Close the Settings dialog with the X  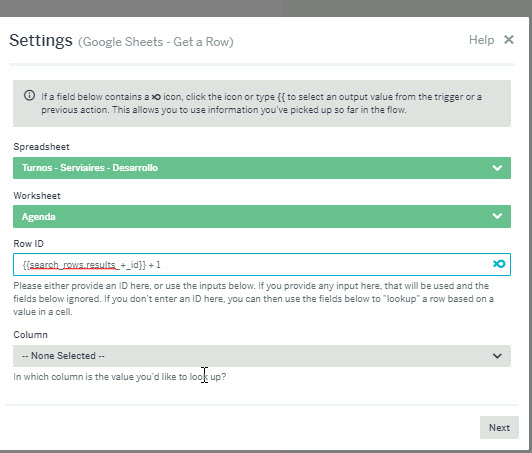click(x=509, y=40)
